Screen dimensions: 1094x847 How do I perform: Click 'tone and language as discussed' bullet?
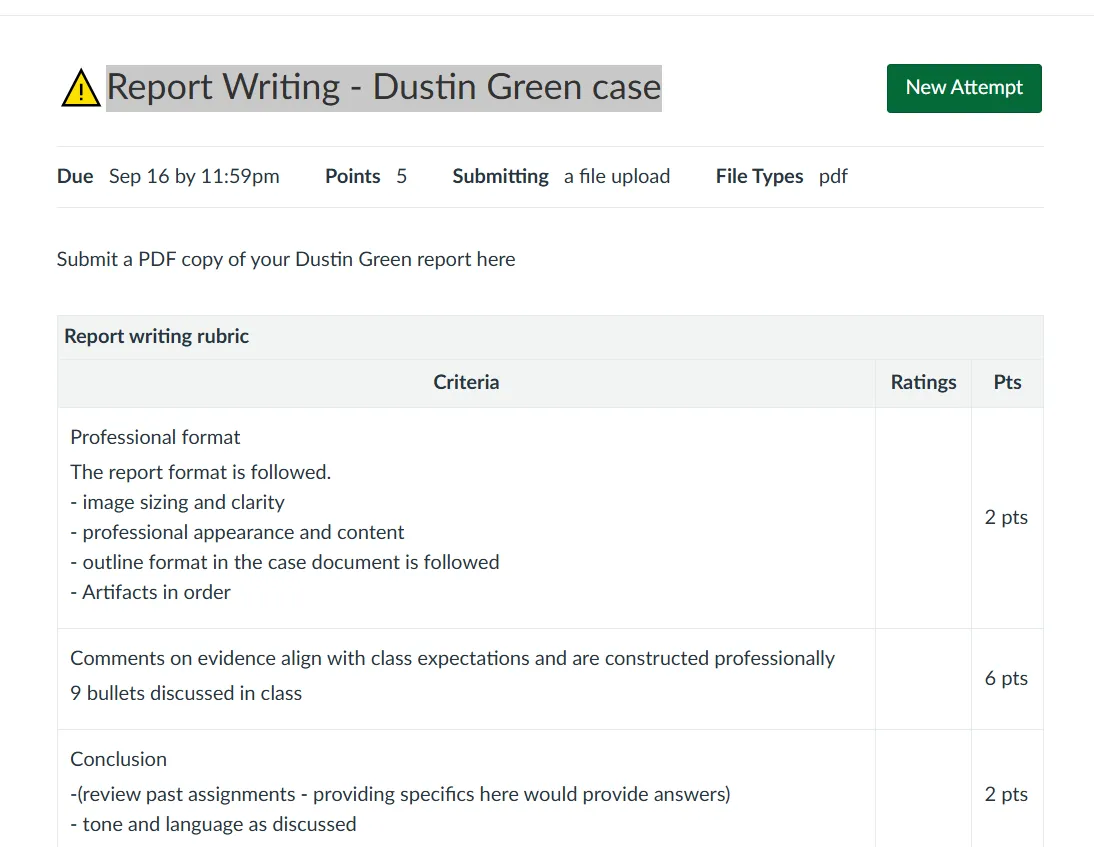click(x=213, y=825)
